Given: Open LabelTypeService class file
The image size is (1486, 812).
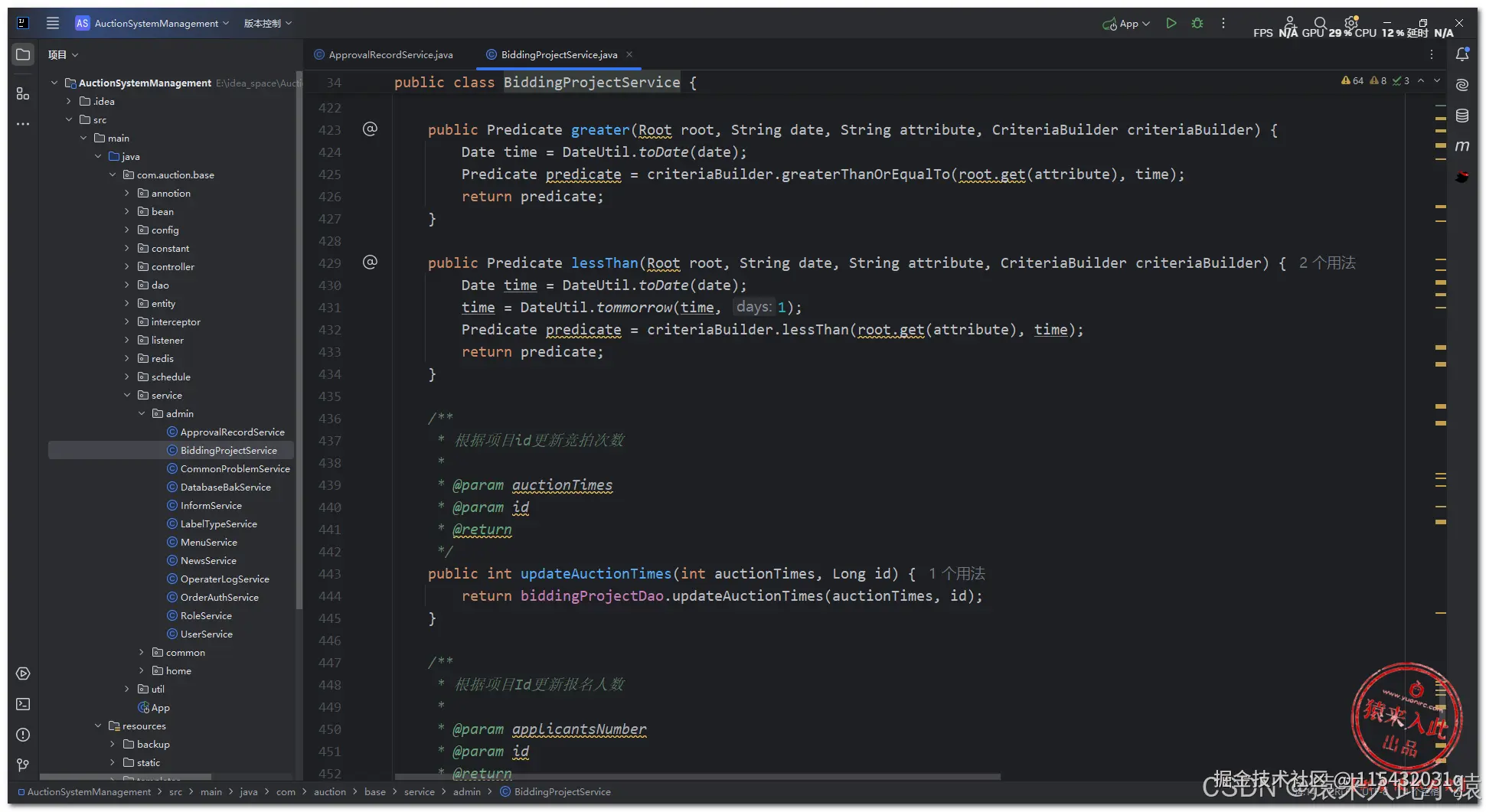Looking at the screenshot, I should 218,523.
